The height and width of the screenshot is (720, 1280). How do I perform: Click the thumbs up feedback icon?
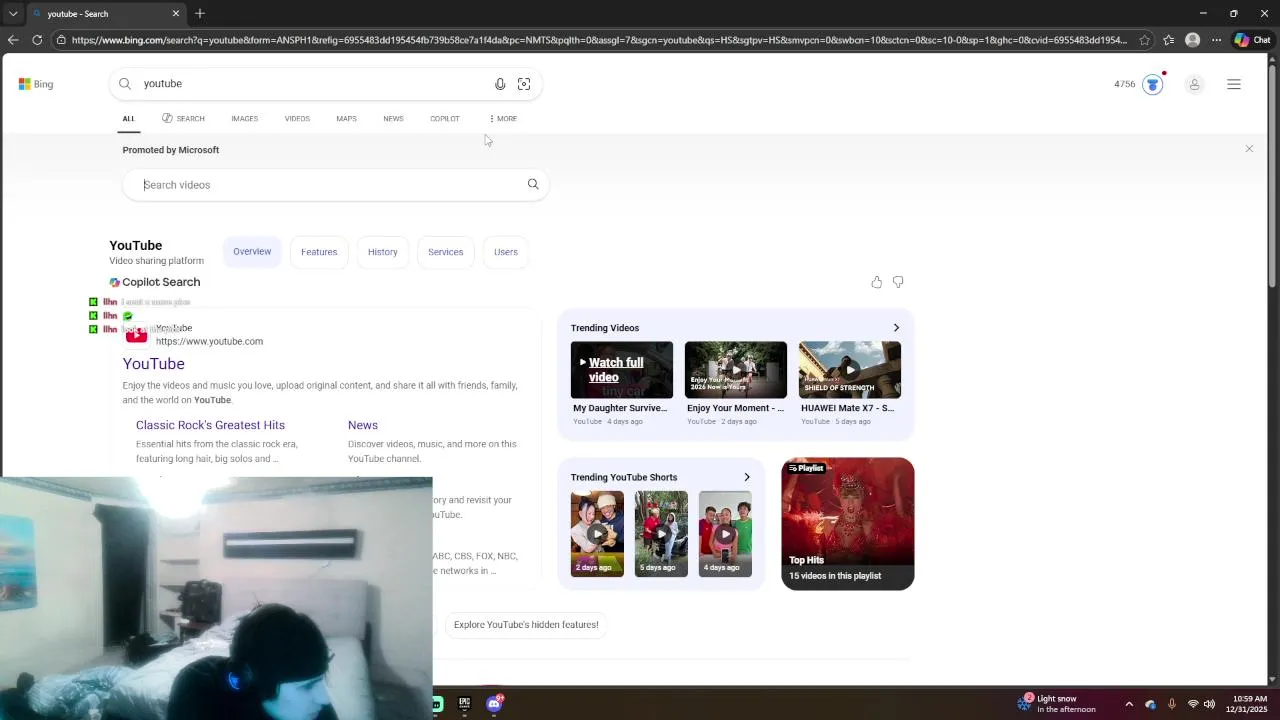877,283
